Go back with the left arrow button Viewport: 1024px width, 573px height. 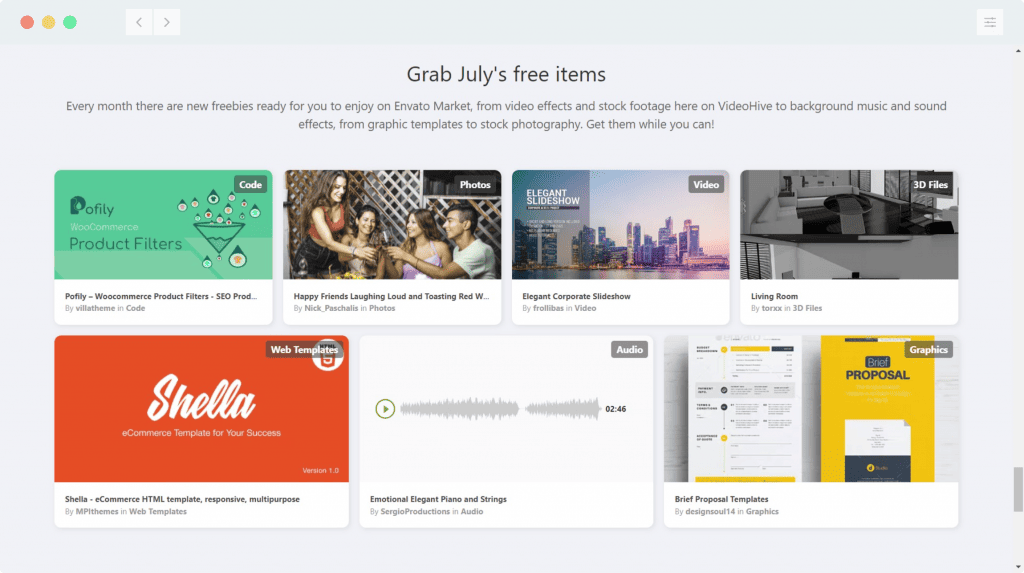click(139, 22)
